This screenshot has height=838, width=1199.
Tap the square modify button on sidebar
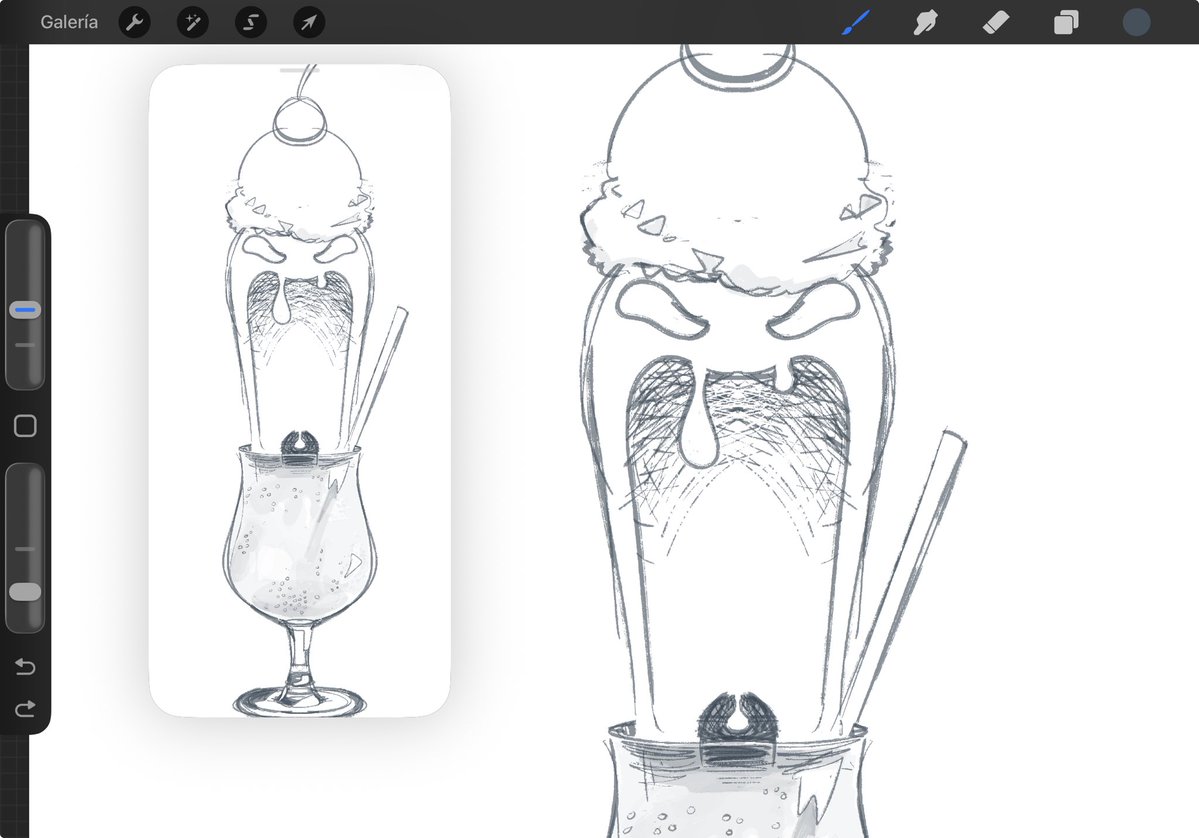coord(25,426)
